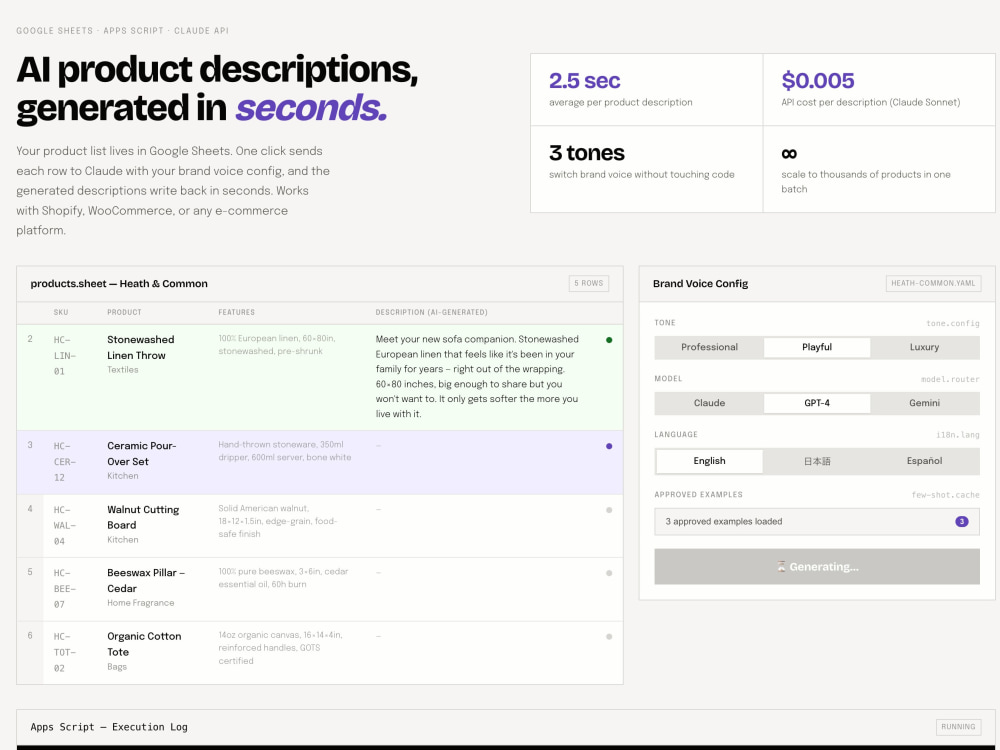Switch model to Gemini
1000x750 pixels.
point(924,403)
